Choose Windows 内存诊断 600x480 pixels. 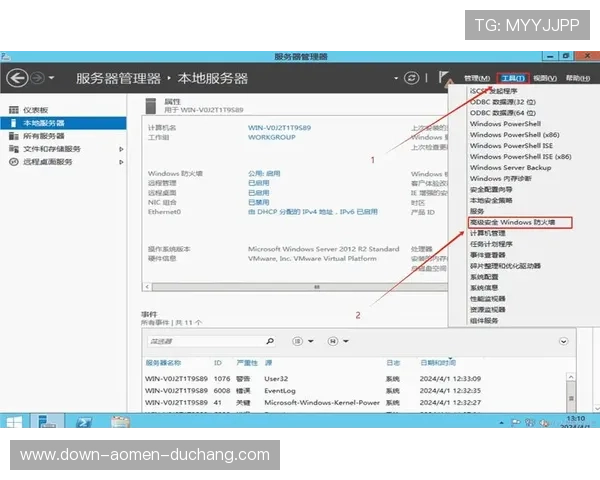tap(501, 178)
